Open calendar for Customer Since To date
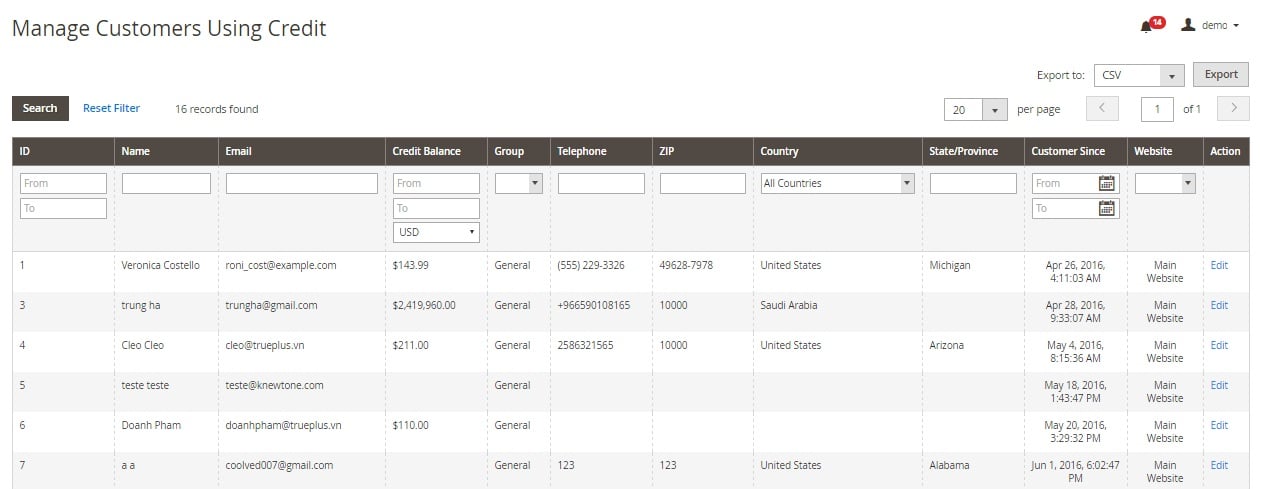 click(x=1106, y=208)
